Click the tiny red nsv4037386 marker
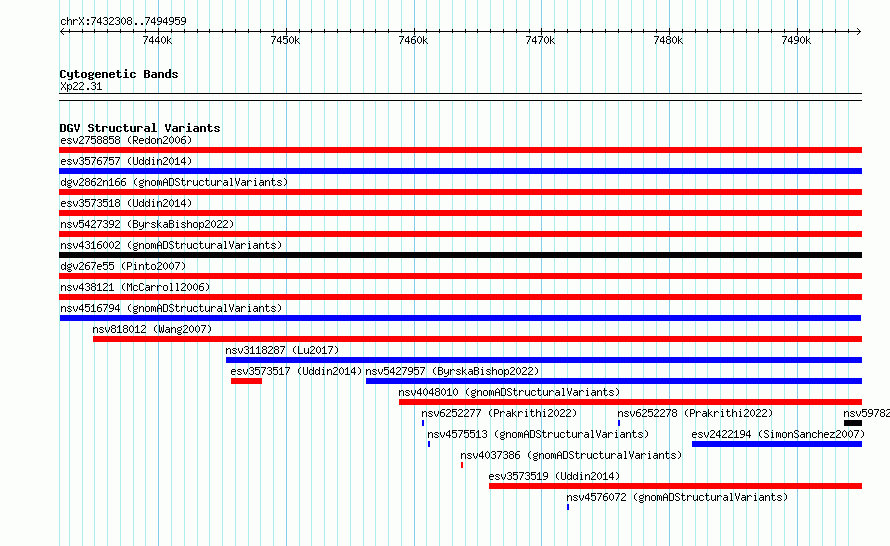Image resolution: width=890 pixels, height=546 pixels. (462, 465)
